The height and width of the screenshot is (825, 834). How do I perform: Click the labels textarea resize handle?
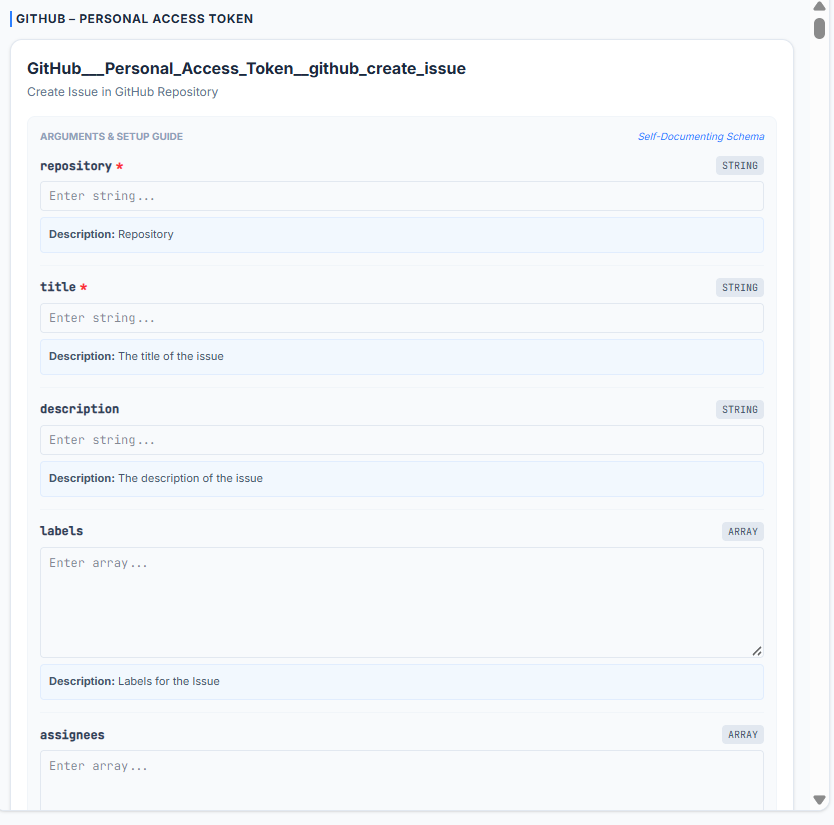757,651
